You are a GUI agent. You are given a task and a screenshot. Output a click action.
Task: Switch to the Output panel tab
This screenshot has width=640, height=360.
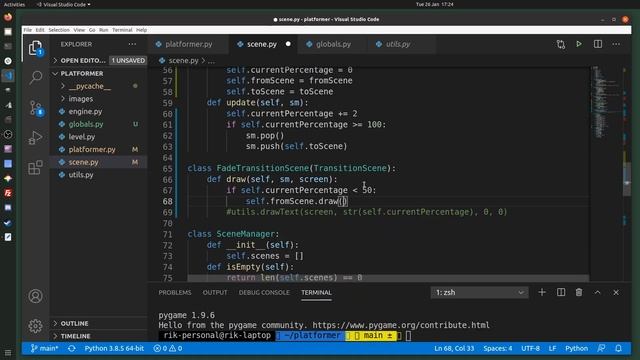pos(215,292)
